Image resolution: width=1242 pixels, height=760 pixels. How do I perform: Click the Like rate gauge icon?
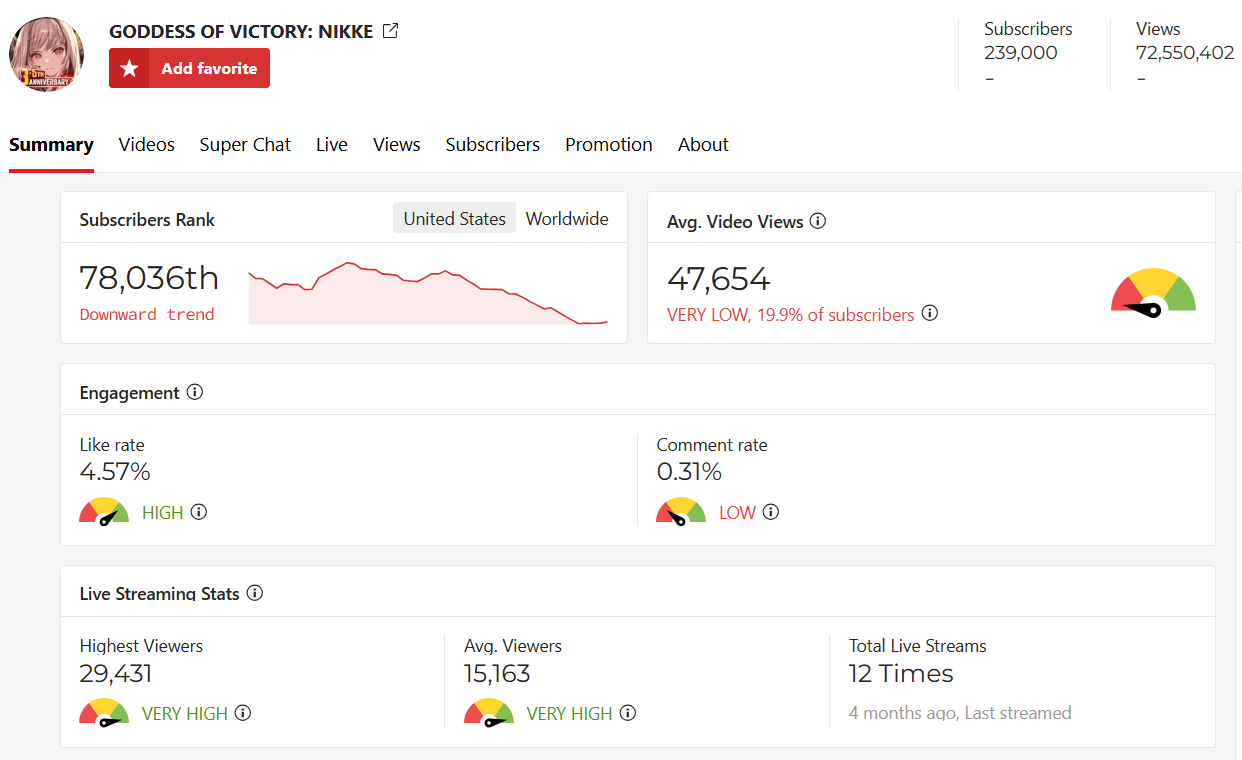coord(105,511)
